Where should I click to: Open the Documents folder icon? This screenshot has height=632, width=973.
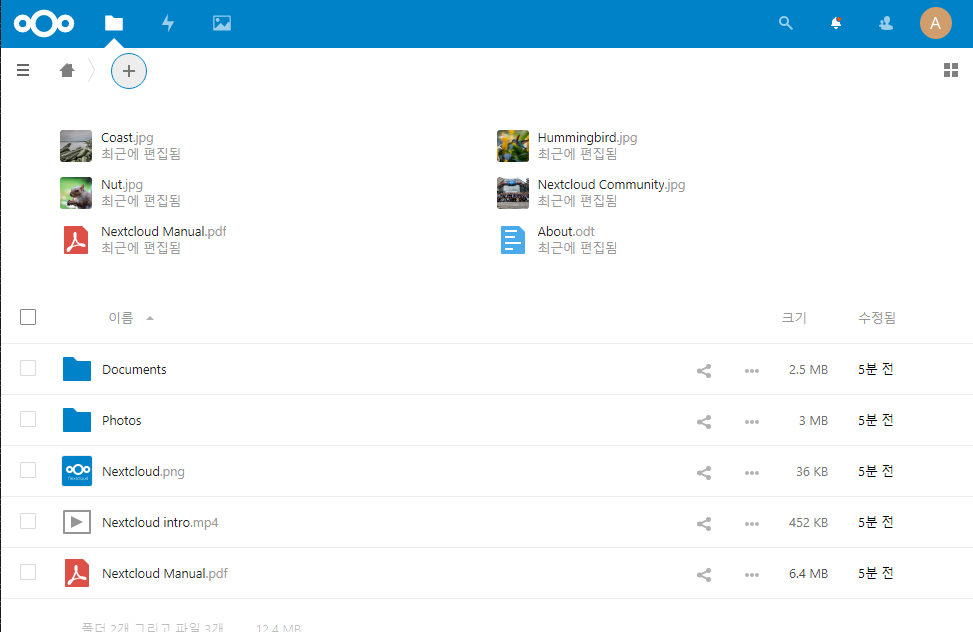[77, 369]
